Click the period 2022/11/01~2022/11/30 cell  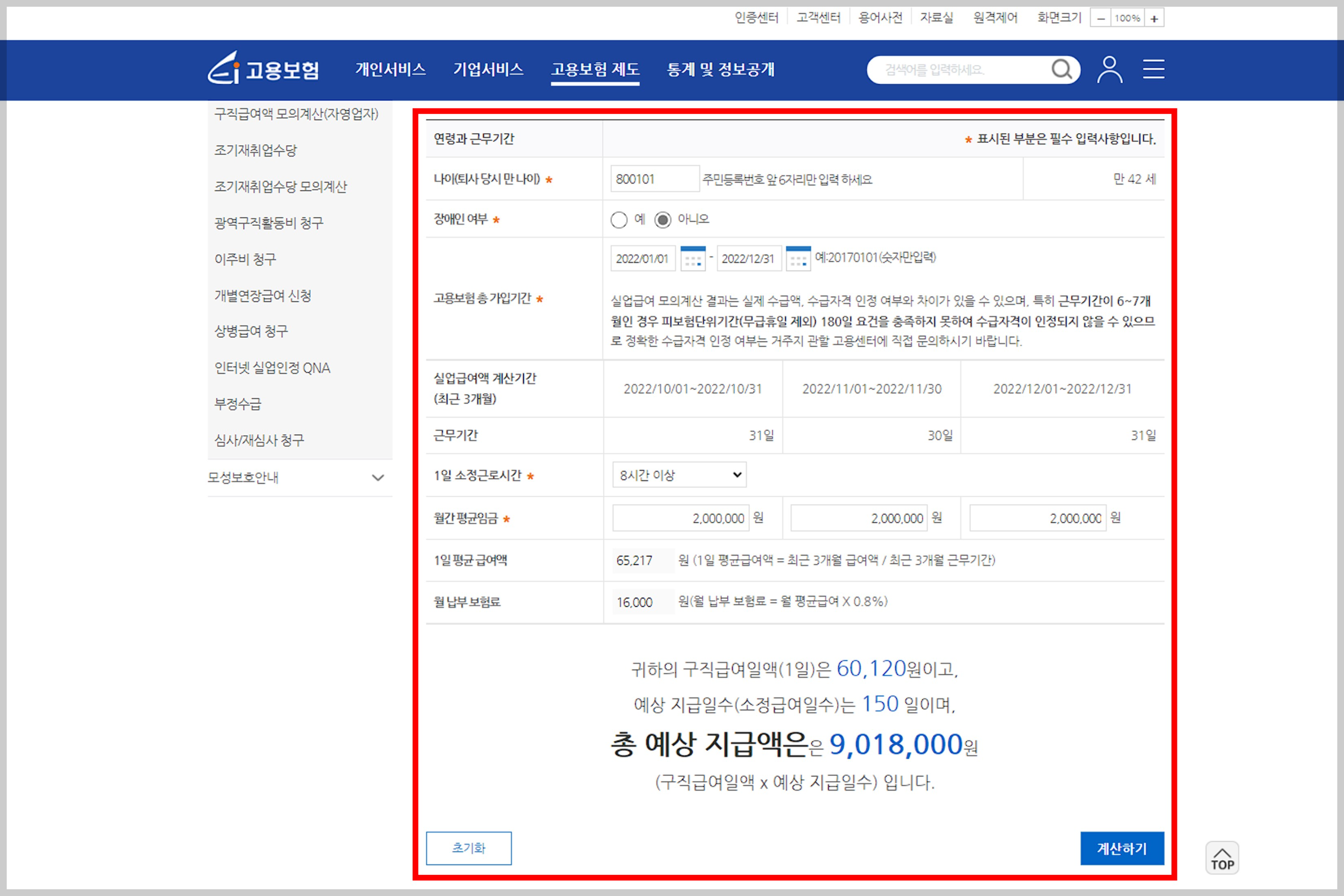point(871,388)
